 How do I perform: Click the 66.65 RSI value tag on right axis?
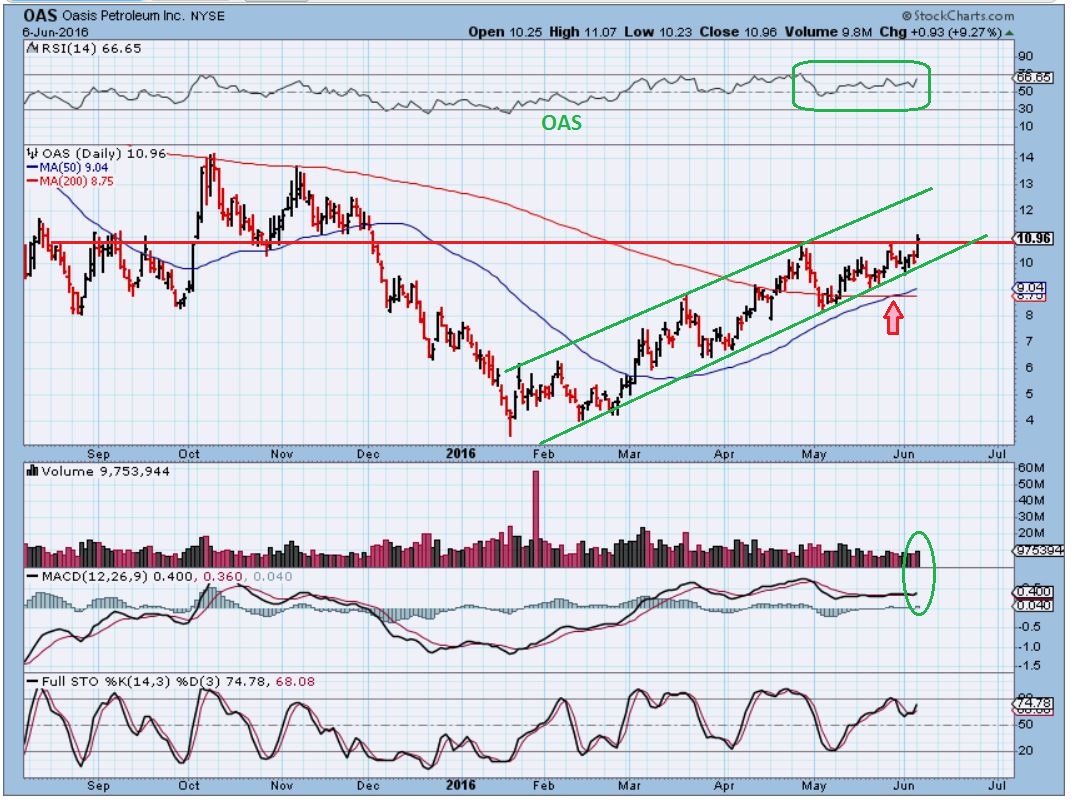tap(1034, 77)
